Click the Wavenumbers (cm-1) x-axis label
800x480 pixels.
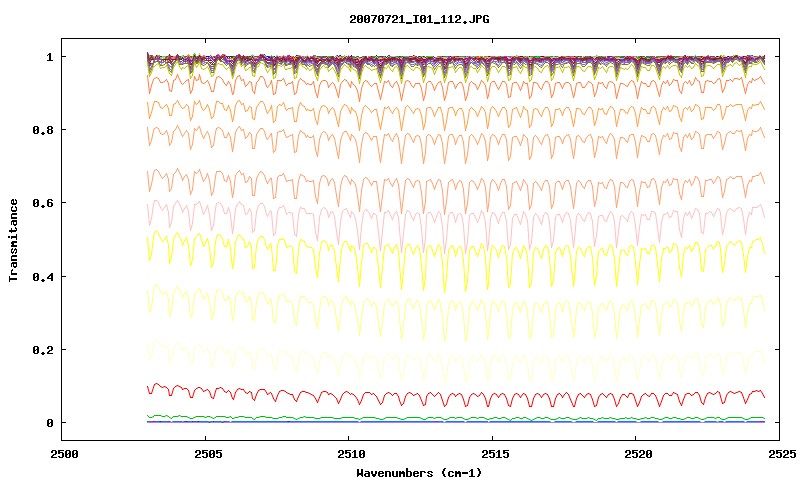(x=419, y=473)
